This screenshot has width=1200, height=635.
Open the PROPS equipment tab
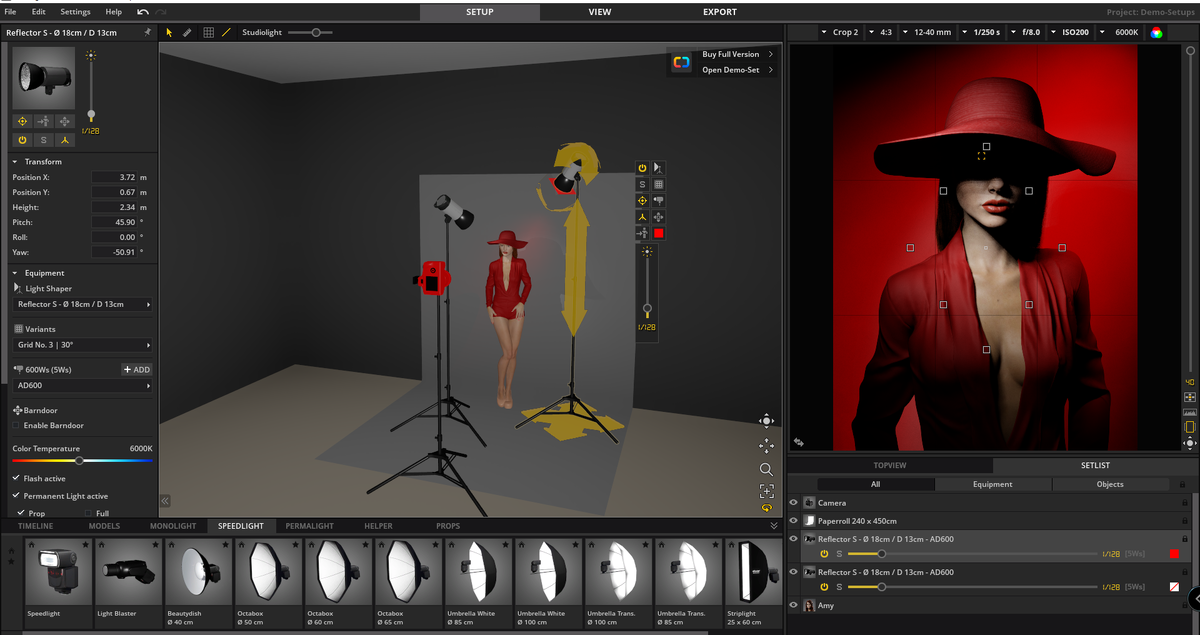click(x=448, y=525)
